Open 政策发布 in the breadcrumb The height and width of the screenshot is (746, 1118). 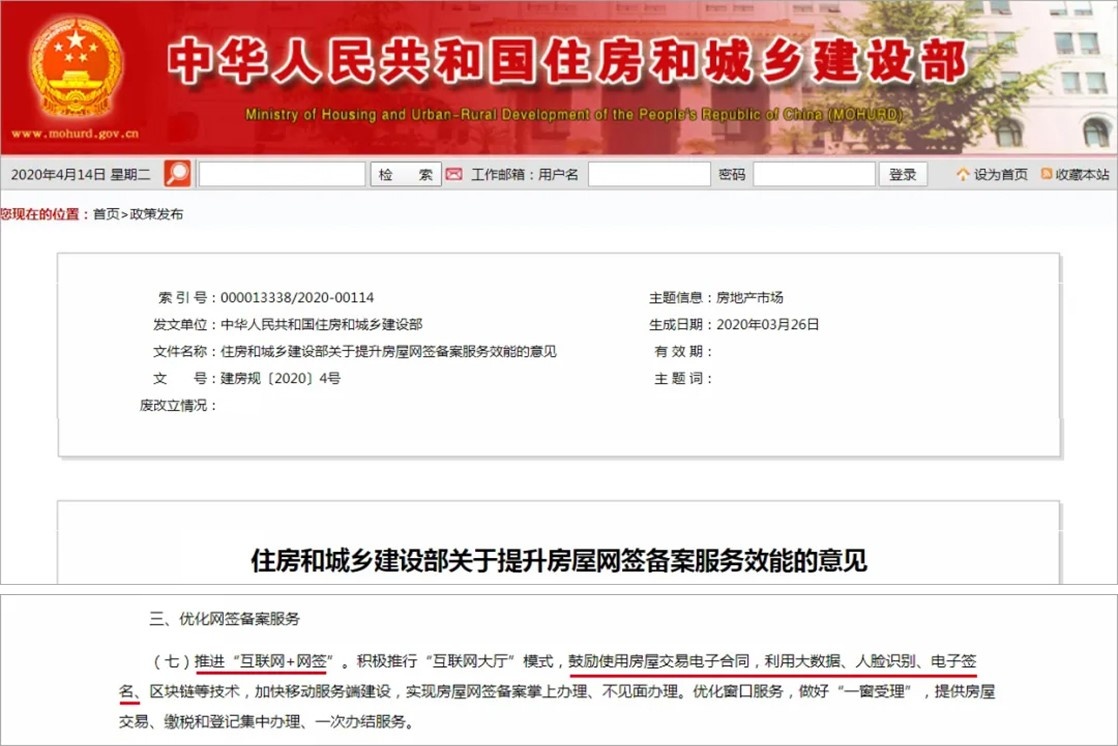[x=157, y=214]
